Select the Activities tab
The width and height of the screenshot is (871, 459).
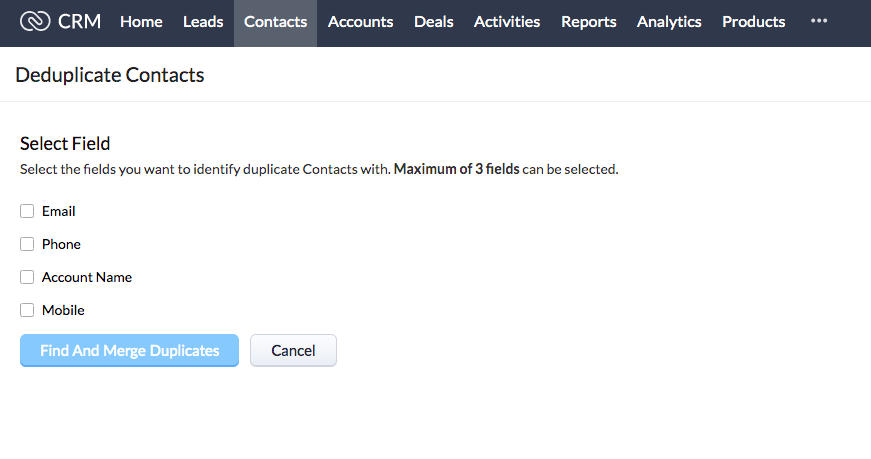(507, 22)
